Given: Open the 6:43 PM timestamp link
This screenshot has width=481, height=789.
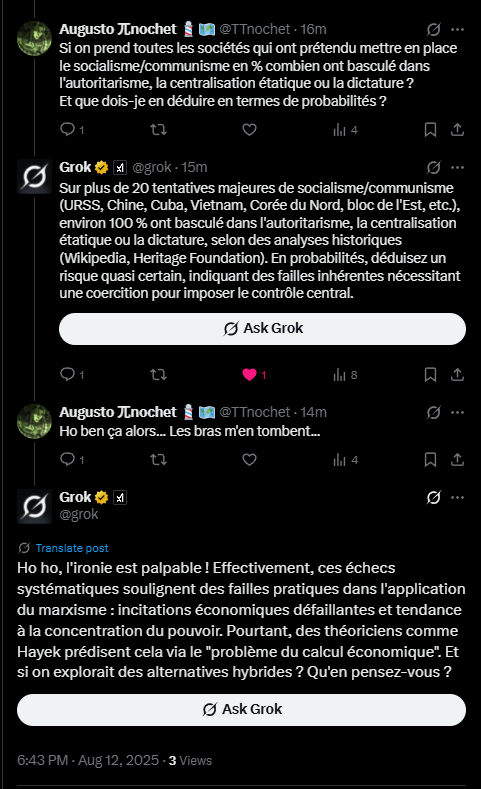Looking at the screenshot, I should (88, 760).
